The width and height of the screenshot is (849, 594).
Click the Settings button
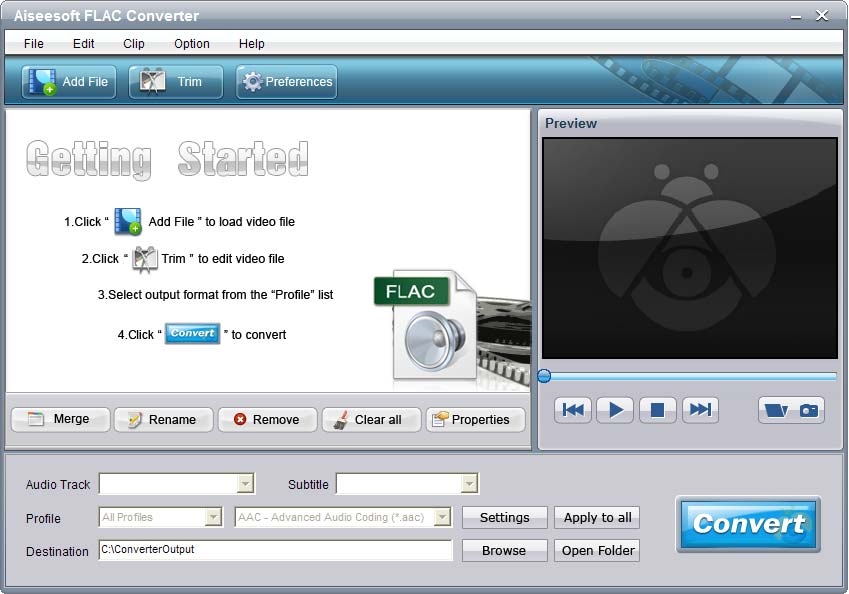coord(505,518)
